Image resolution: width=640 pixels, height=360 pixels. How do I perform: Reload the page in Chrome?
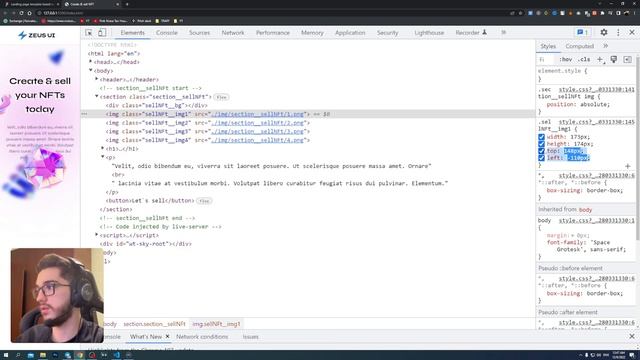point(21,13)
